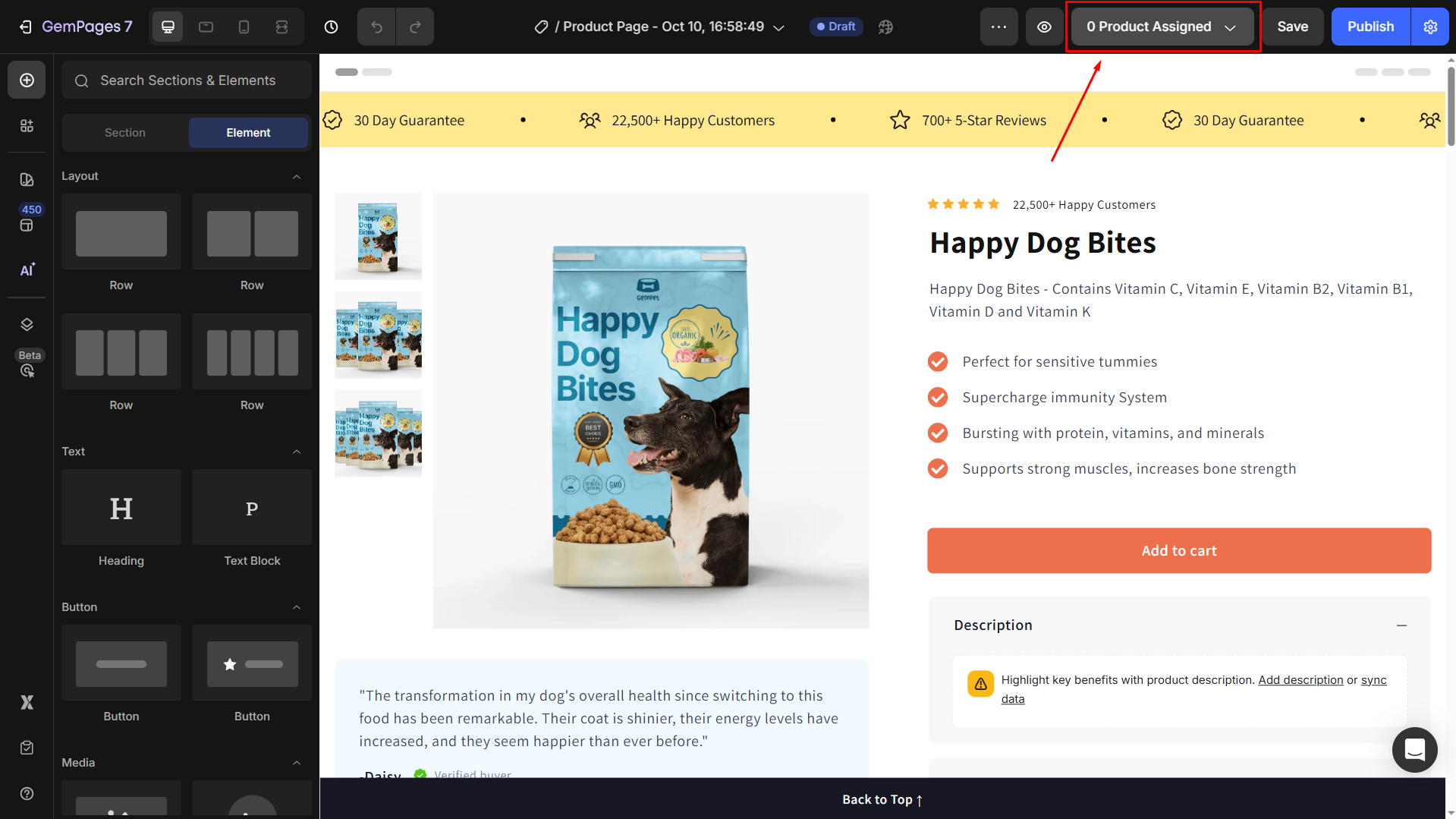Image resolution: width=1456 pixels, height=819 pixels.
Task: Click the help question mark icon
Action: tap(27, 793)
